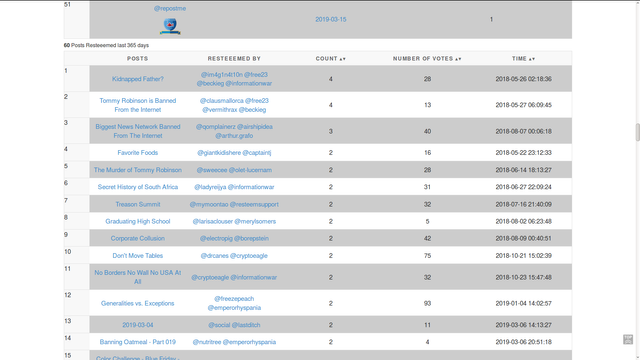Visit @borepstein profile
This screenshot has height=360, width=640.
click(x=251, y=238)
